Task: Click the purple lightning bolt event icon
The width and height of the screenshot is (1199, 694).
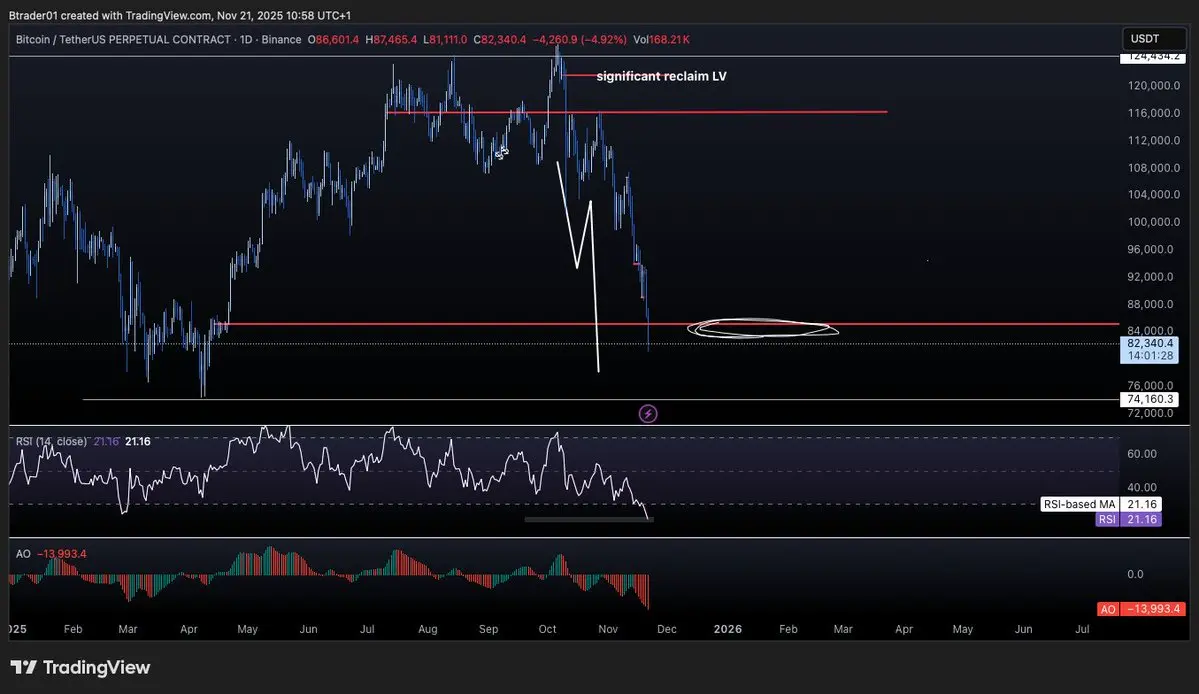Action: (648, 413)
